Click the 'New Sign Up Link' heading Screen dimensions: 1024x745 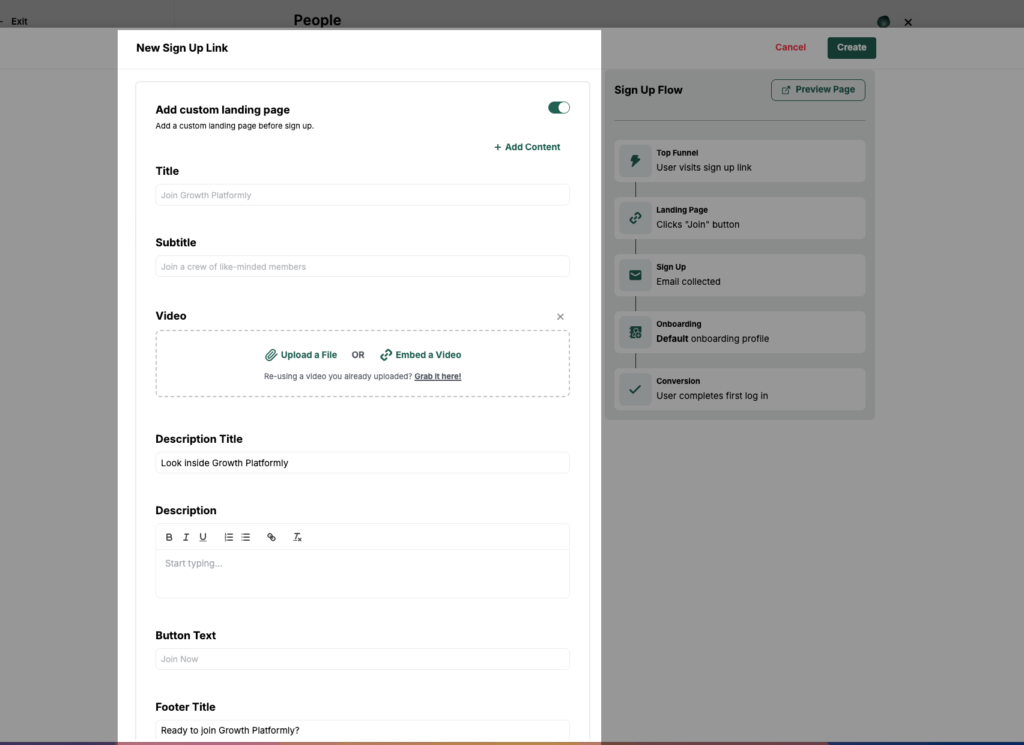tap(182, 48)
